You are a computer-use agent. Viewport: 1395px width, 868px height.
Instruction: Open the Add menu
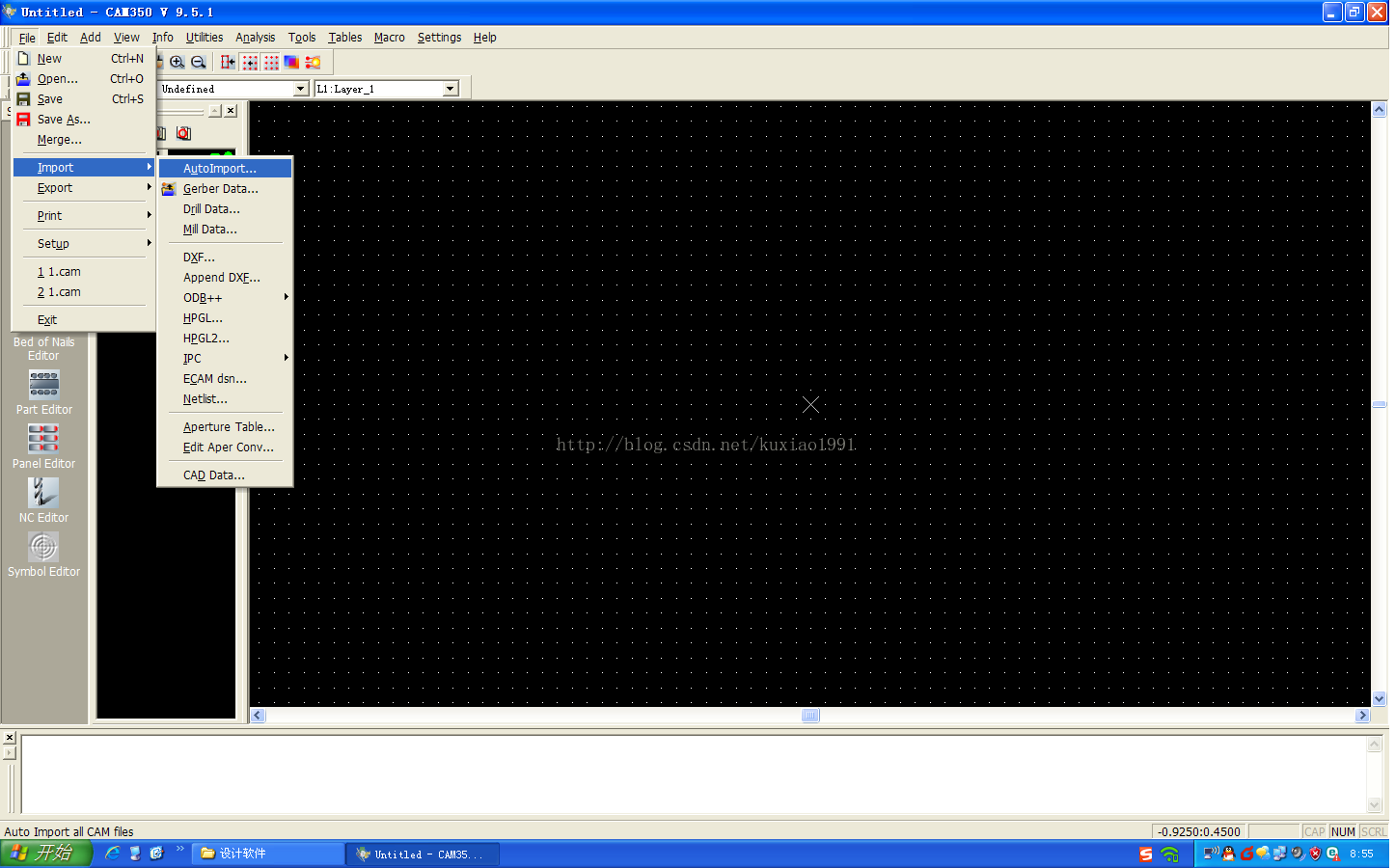point(91,38)
